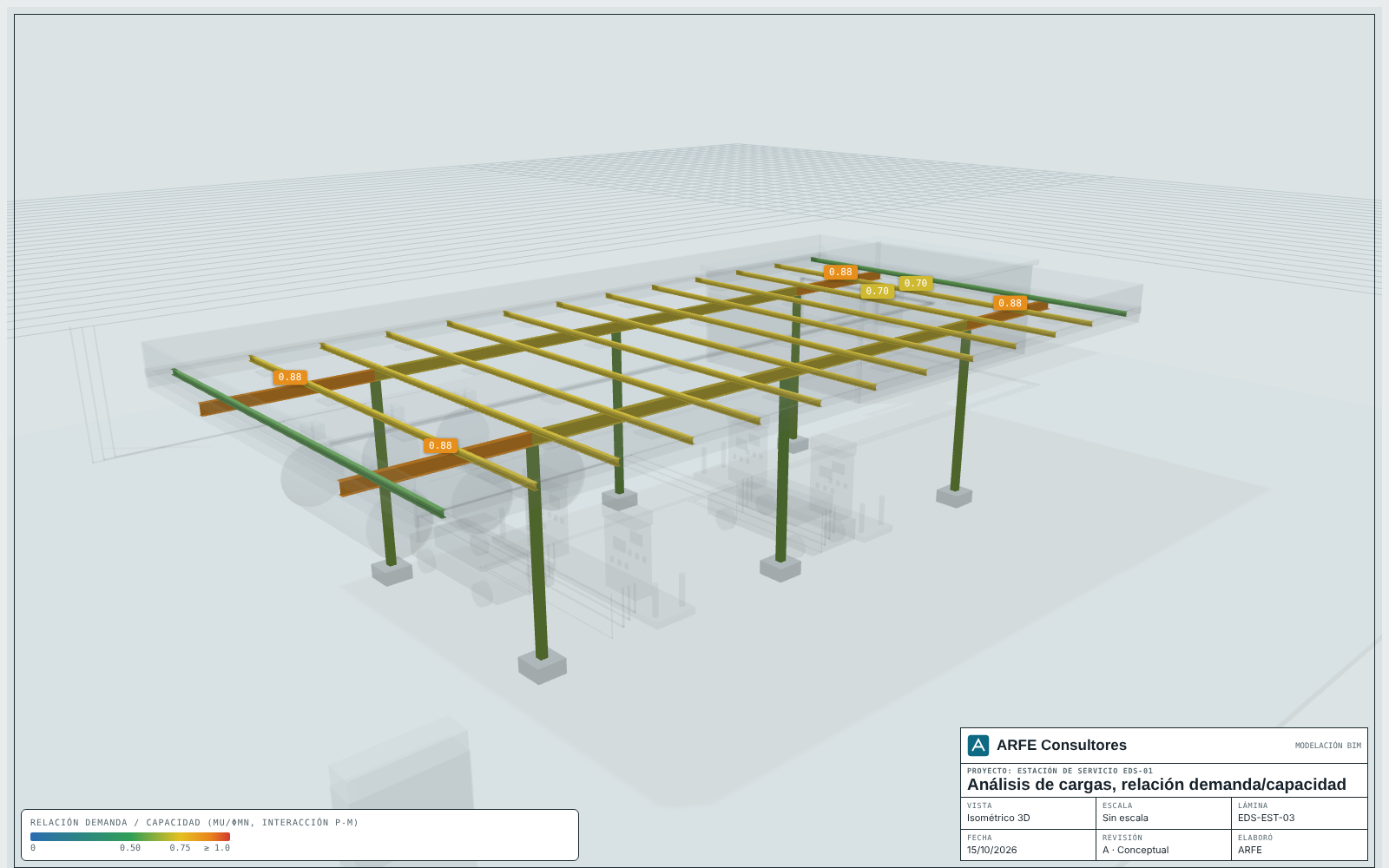1389x868 pixels.
Task: Click the ARFE Consultores logo icon
Action: tap(978, 746)
